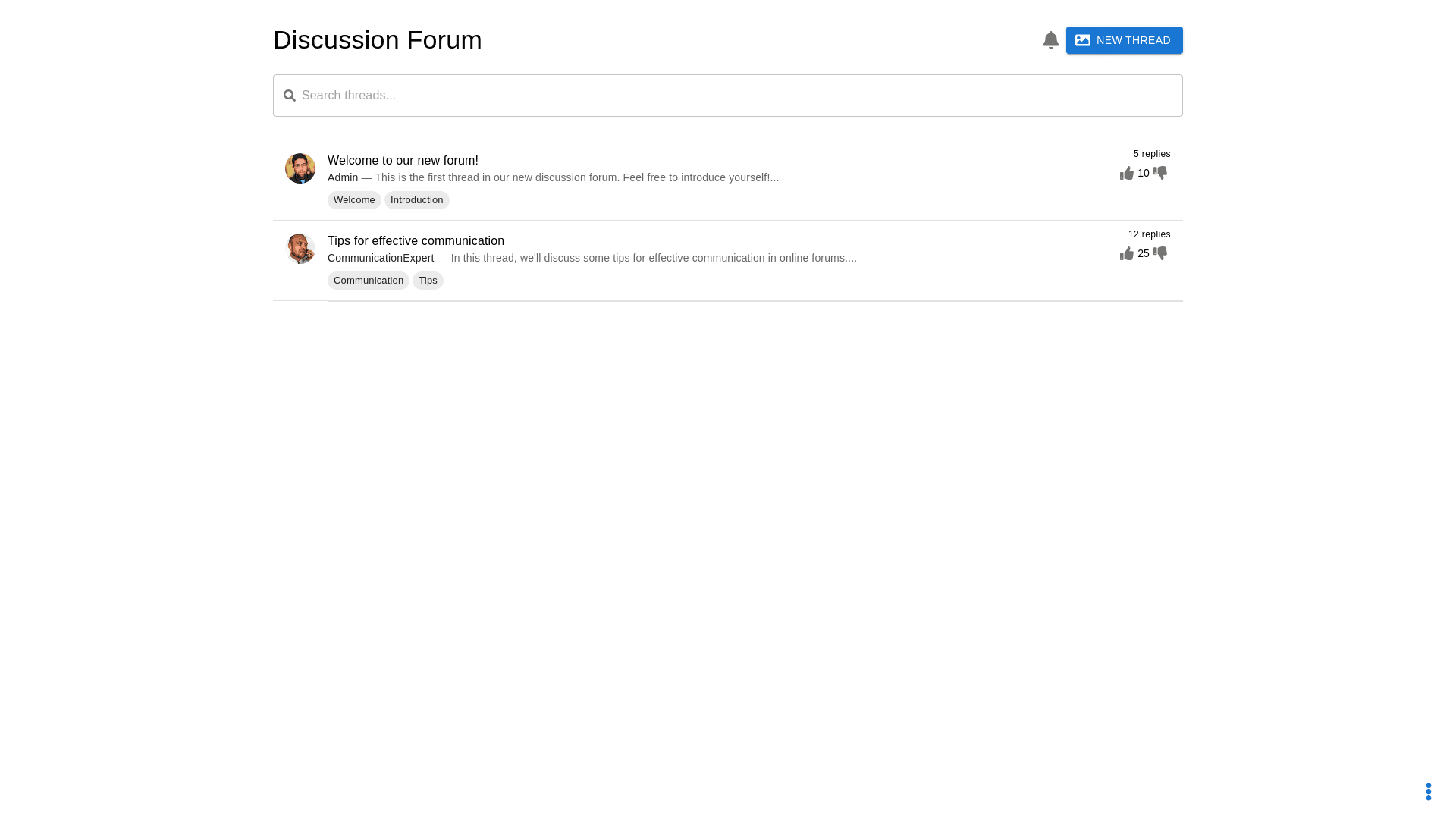Filter by the Communication tag chip
Image resolution: width=1456 pixels, height=819 pixels.
368,281
